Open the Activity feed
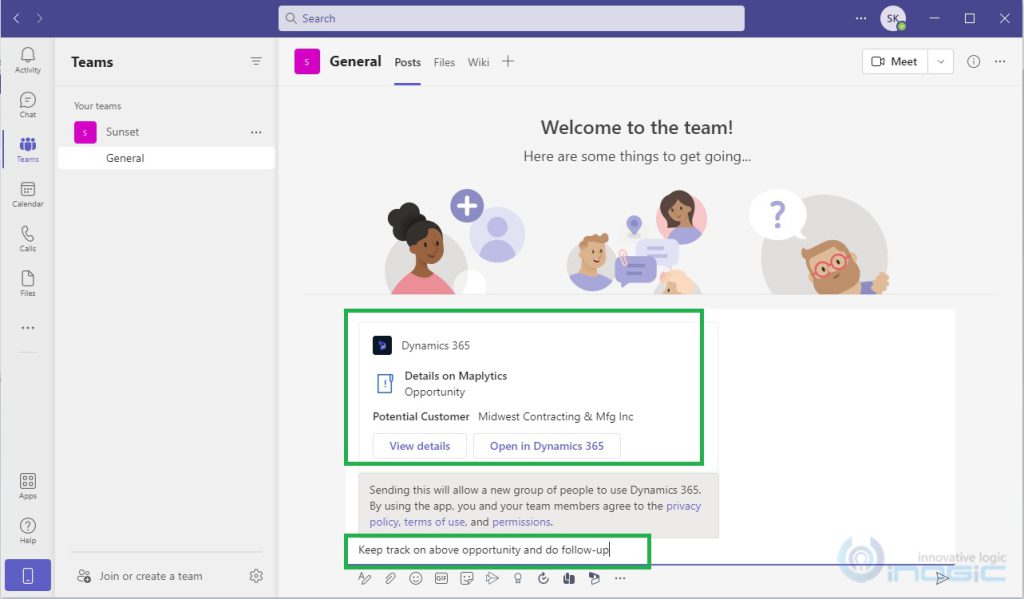This screenshot has width=1024, height=599. pos(27,59)
